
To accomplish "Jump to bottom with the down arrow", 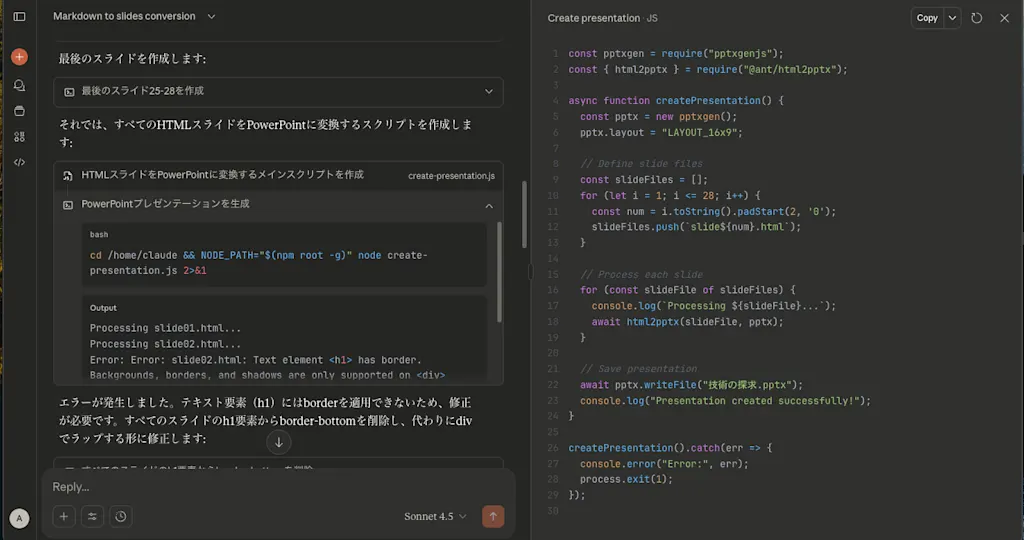I will point(279,442).
